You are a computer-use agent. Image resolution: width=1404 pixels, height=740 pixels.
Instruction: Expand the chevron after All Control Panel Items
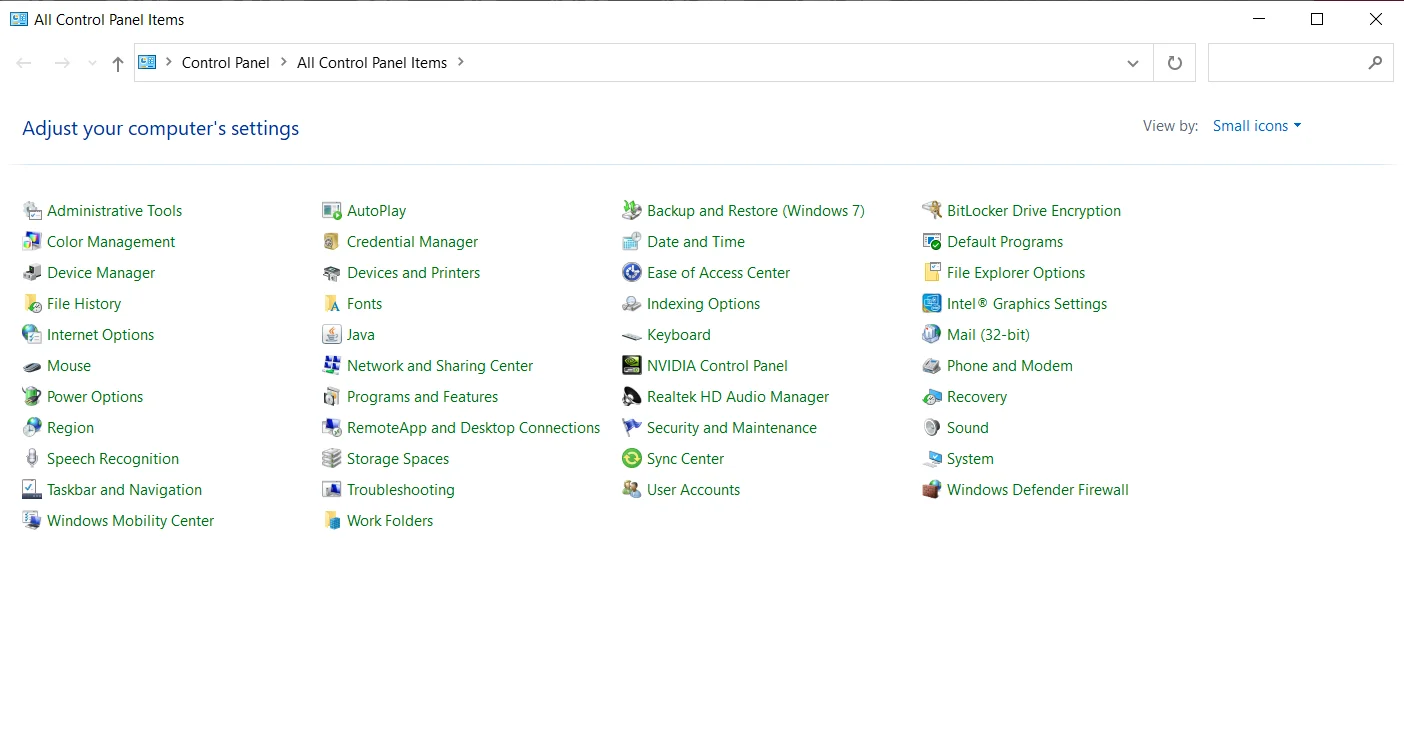pos(461,62)
